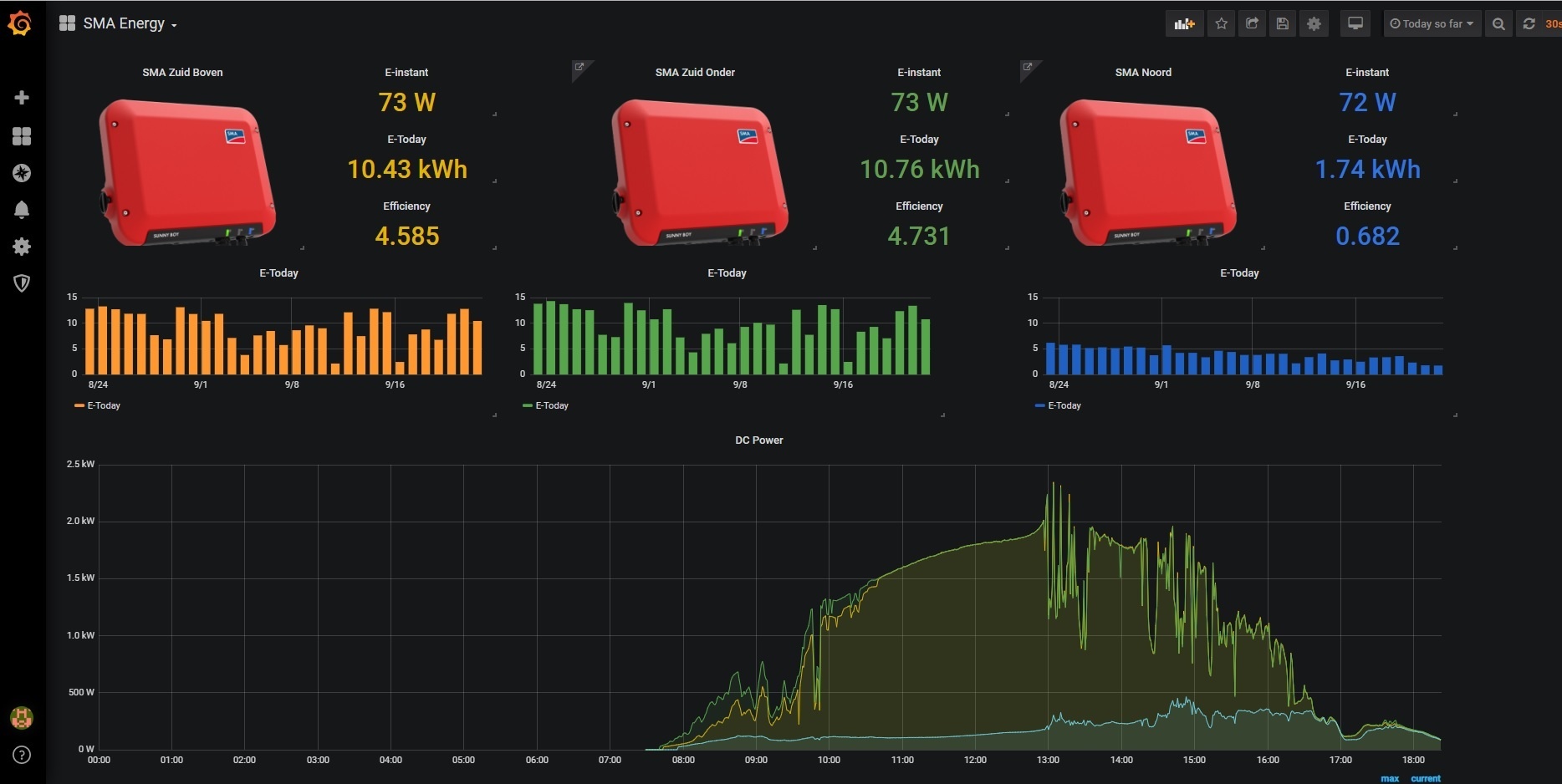Open the link on SMA Zuid Onder panel corner
This screenshot has width=1562, height=784.
tap(579, 67)
